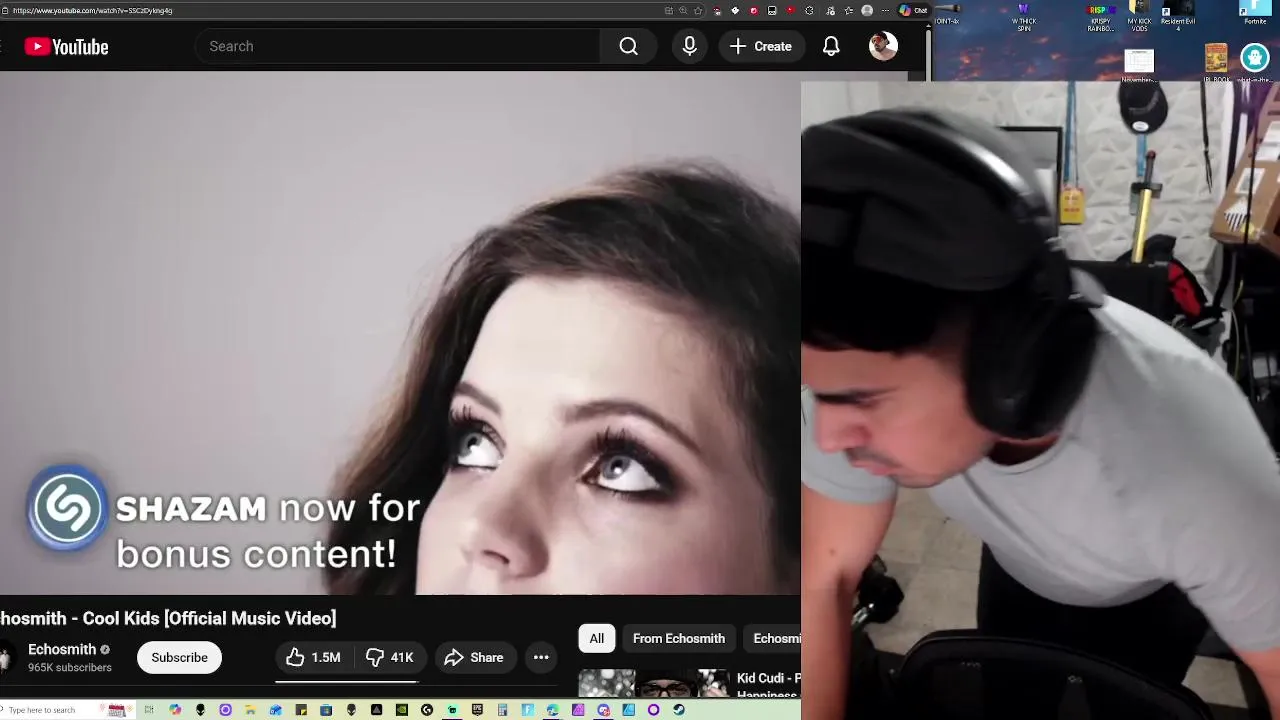Screen dimensions: 1280x720
Task: Click the 965K subscribers text
Action: click(x=70, y=667)
